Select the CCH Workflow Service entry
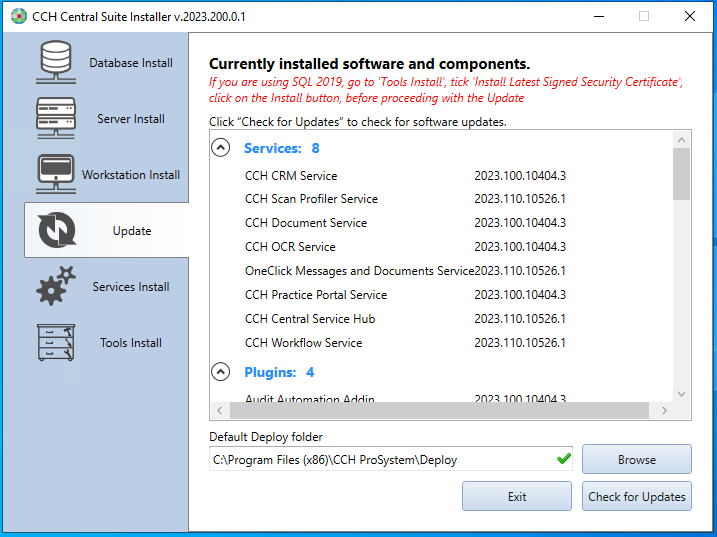 (304, 343)
